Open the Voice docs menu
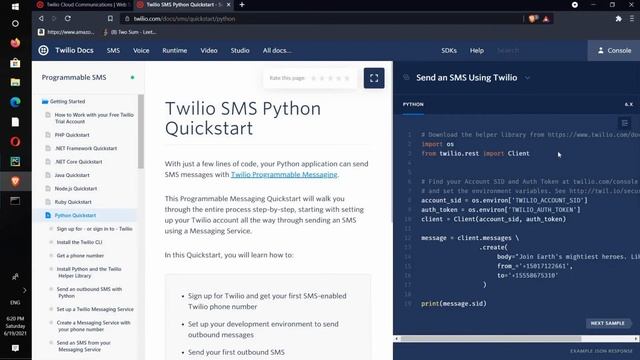The image size is (640, 360). click(141, 50)
